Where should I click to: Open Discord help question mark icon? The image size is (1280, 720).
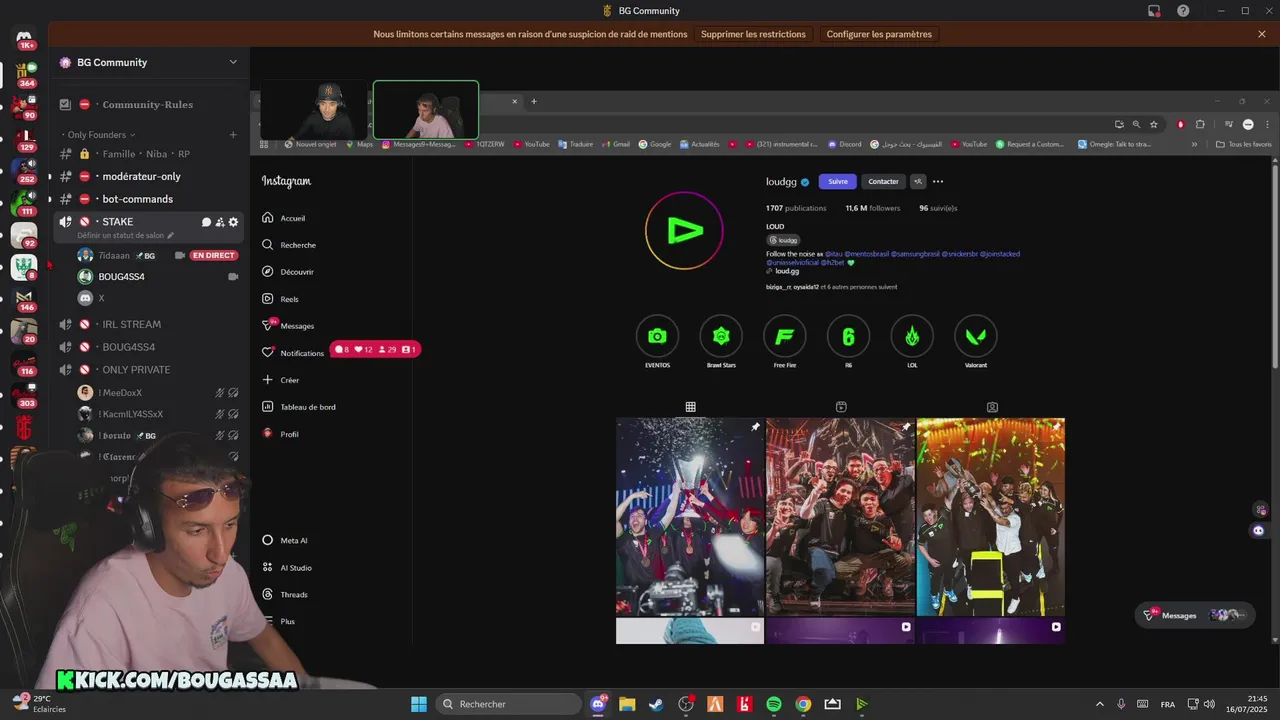tap(1183, 11)
